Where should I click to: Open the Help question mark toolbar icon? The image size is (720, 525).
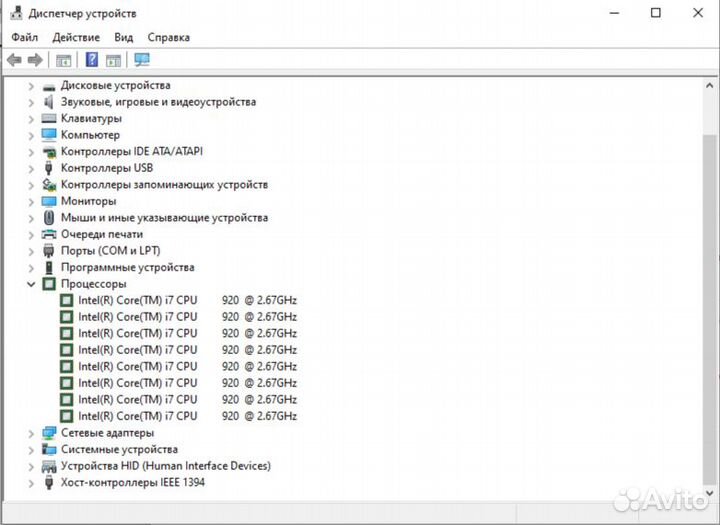pyautogui.click(x=92, y=60)
